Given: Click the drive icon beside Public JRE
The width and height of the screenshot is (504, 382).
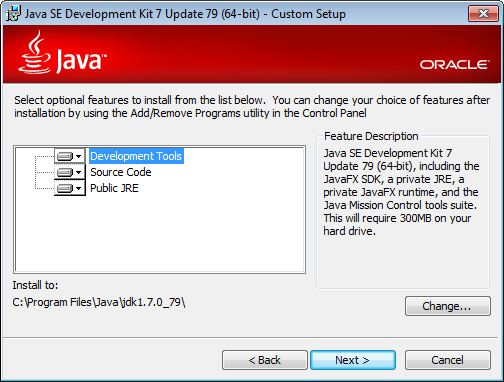Looking at the screenshot, I should (x=65, y=188).
